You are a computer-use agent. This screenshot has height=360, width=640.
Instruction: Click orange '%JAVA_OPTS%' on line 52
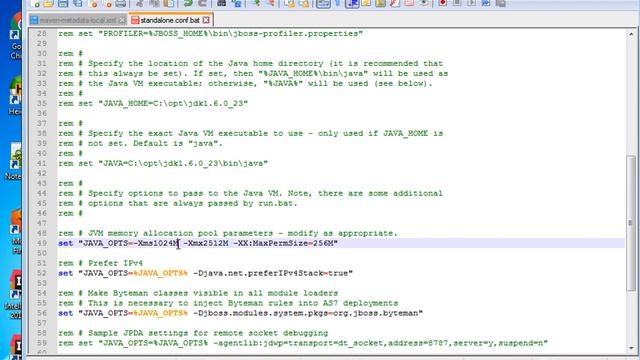pyautogui.click(x=160, y=273)
